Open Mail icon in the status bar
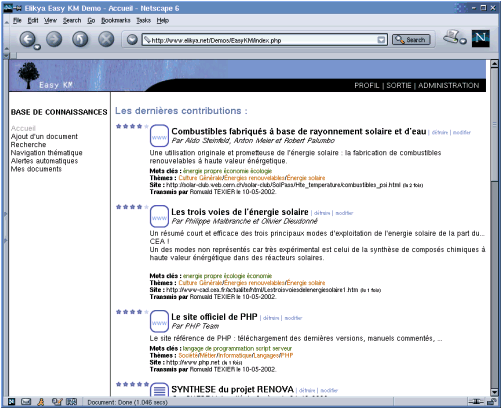 [x=26, y=402]
